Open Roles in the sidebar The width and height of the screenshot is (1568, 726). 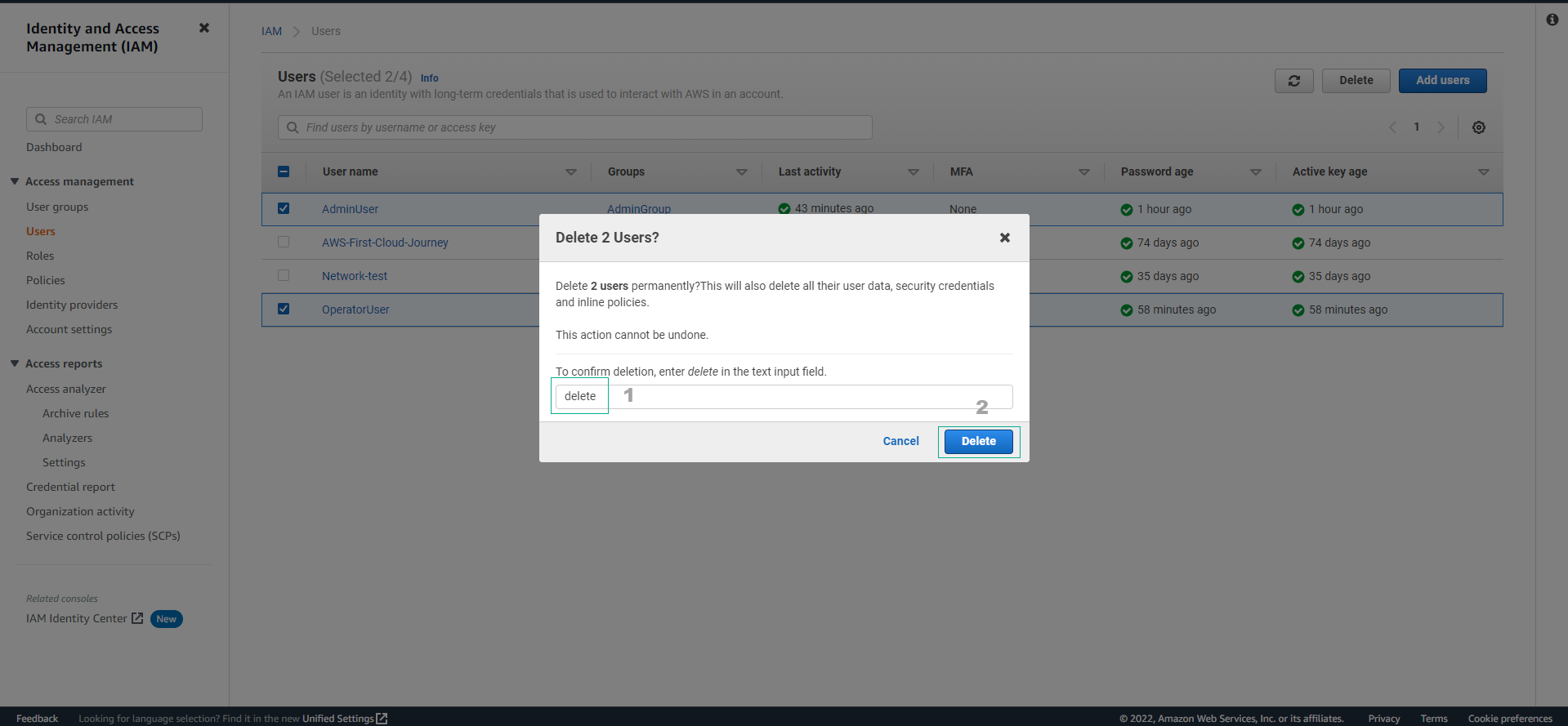[x=40, y=256]
